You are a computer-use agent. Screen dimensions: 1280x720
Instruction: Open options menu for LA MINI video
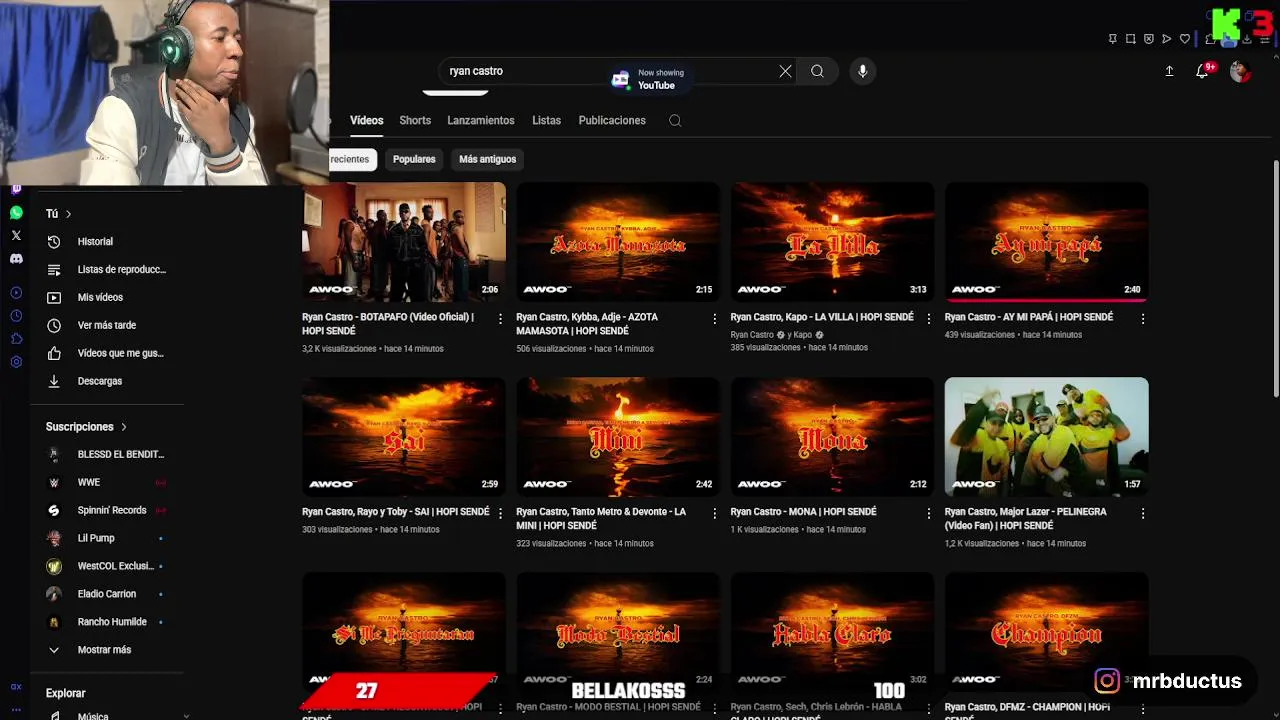pos(715,514)
